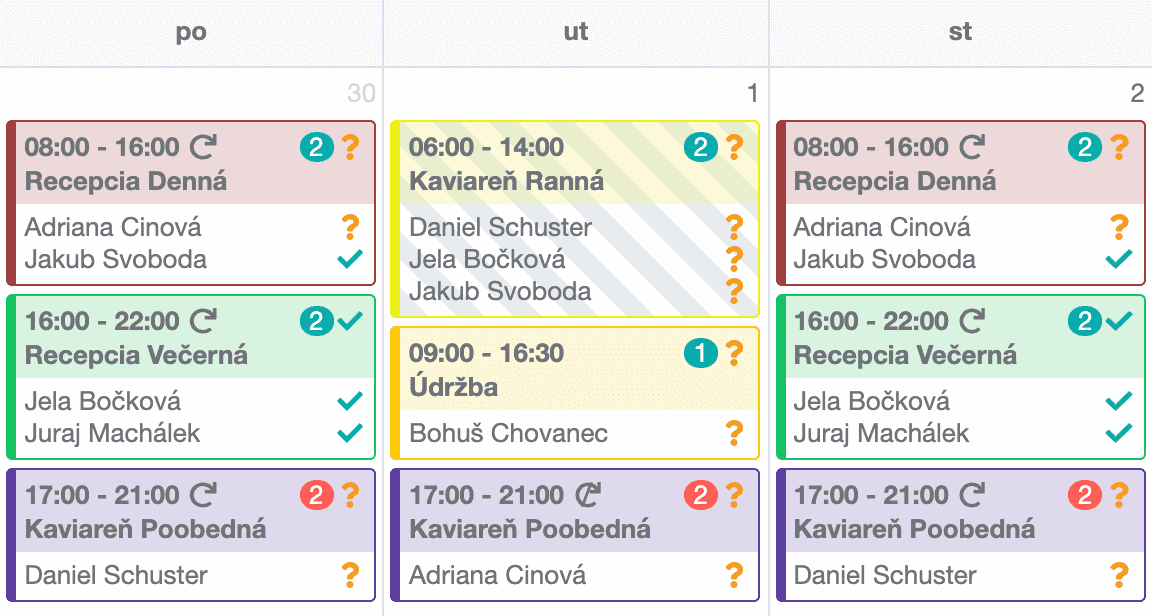
Task: Click orange question mark on Wednesday Recepcia Denná header
Action: pos(1119,147)
